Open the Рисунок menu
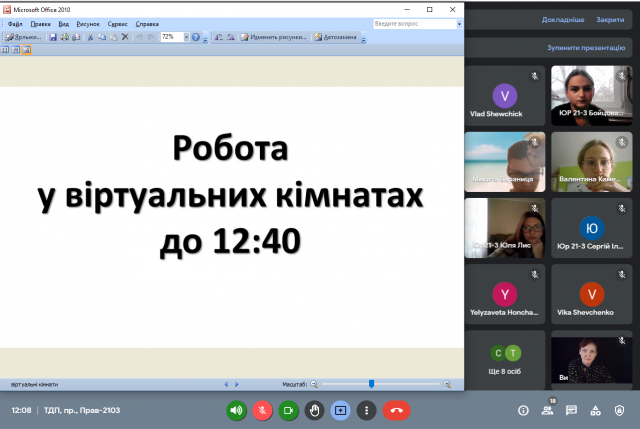The image size is (640, 429). (x=88, y=24)
